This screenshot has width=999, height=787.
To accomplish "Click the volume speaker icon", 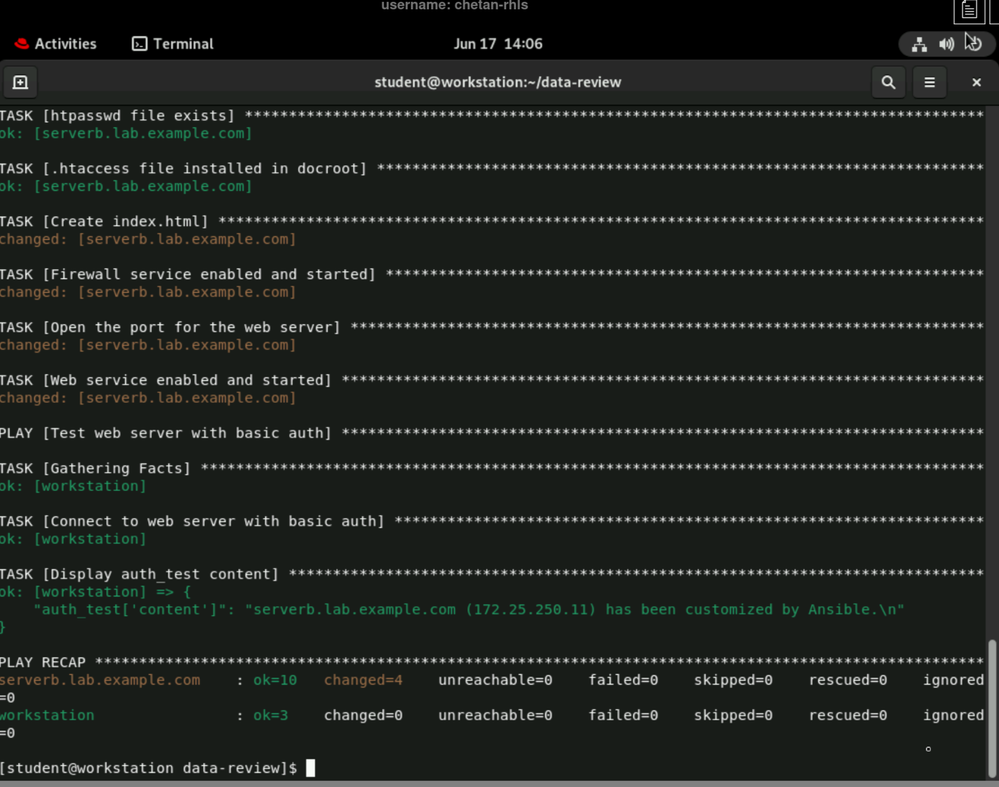I will pos(946,44).
